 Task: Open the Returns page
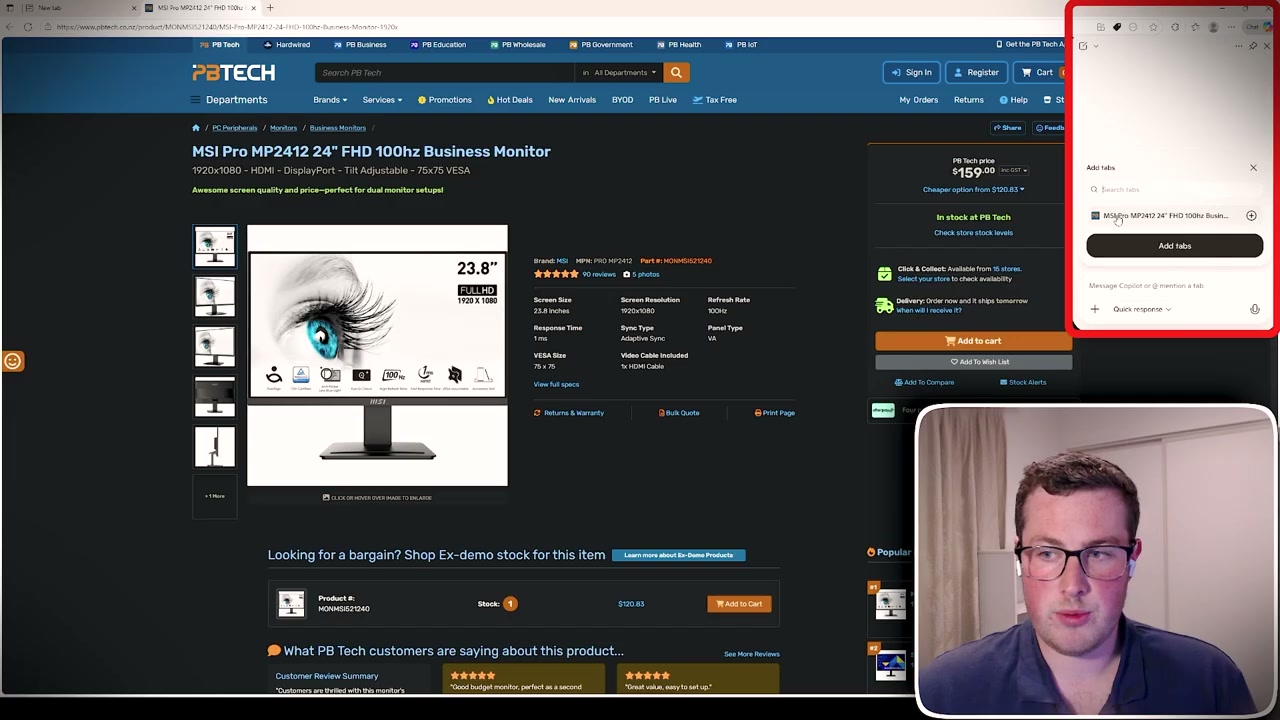(x=968, y=100)
